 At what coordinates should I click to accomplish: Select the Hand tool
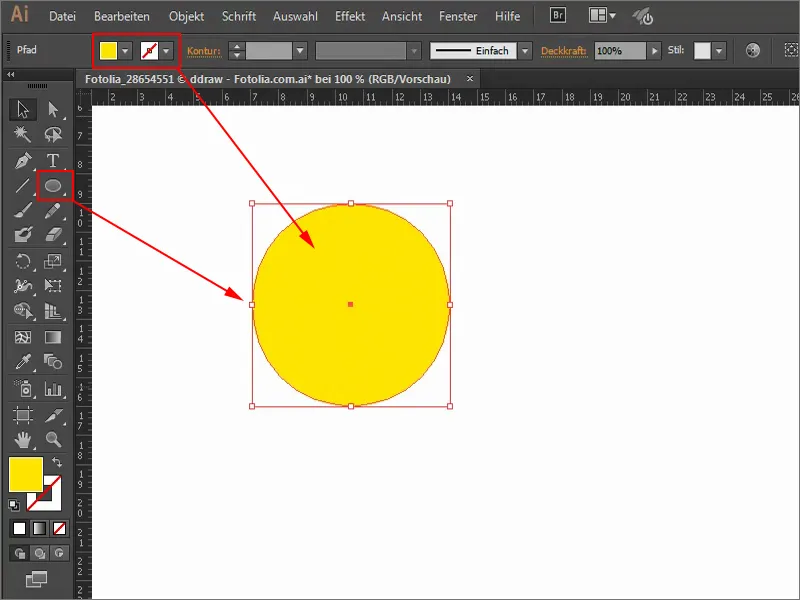pos(23,439)
